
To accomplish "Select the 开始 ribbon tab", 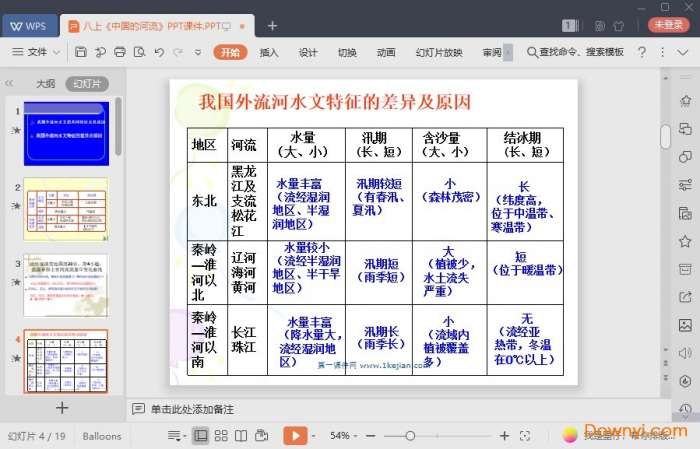I will point(230,52).
